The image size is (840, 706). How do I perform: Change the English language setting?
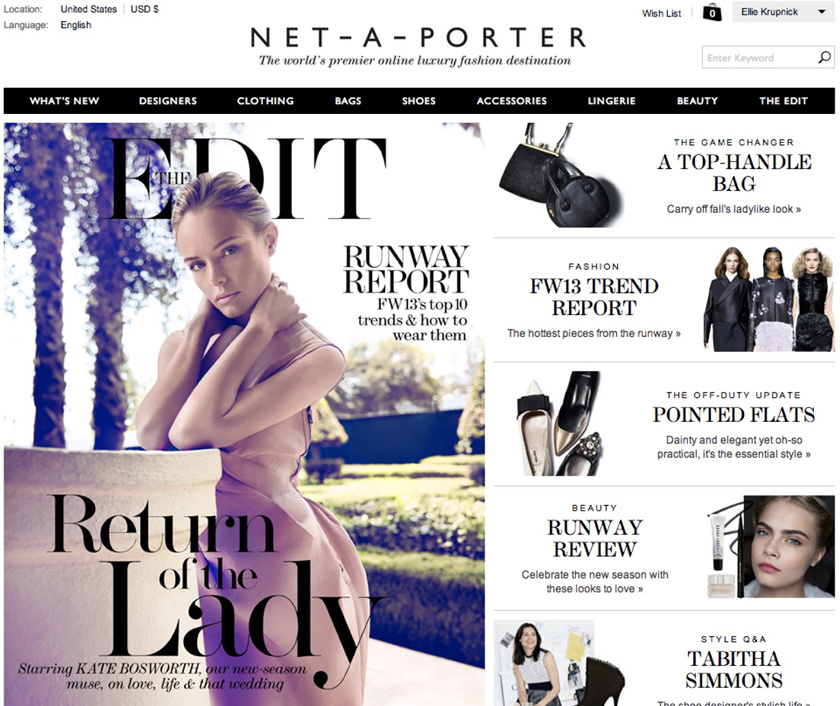tap(76, 25)
